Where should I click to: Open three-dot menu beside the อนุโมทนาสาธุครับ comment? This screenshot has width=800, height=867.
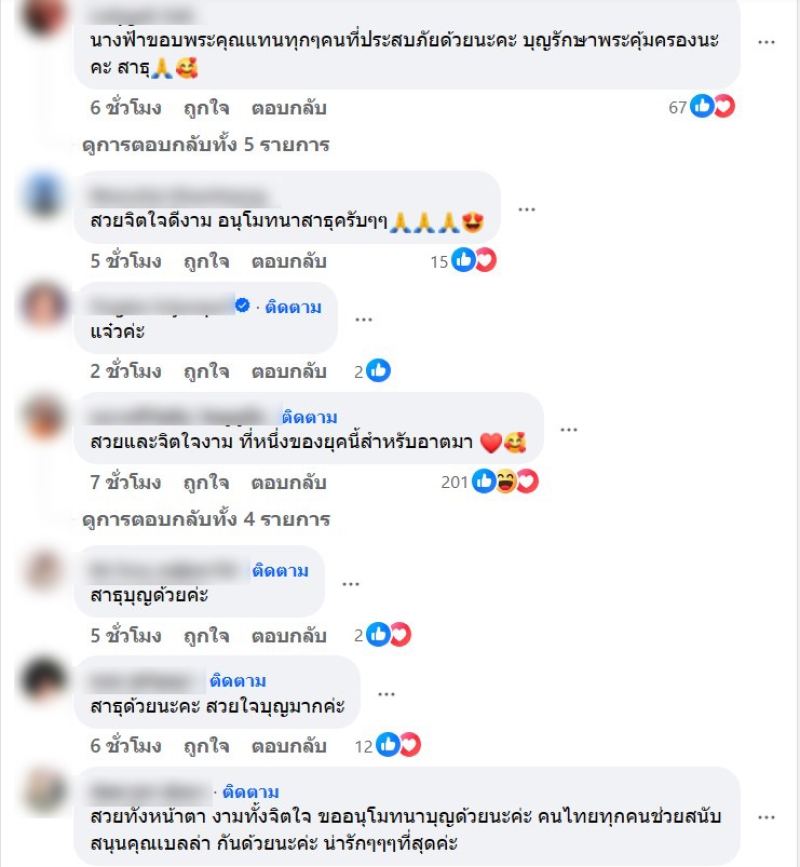click(x=526, y=209)
